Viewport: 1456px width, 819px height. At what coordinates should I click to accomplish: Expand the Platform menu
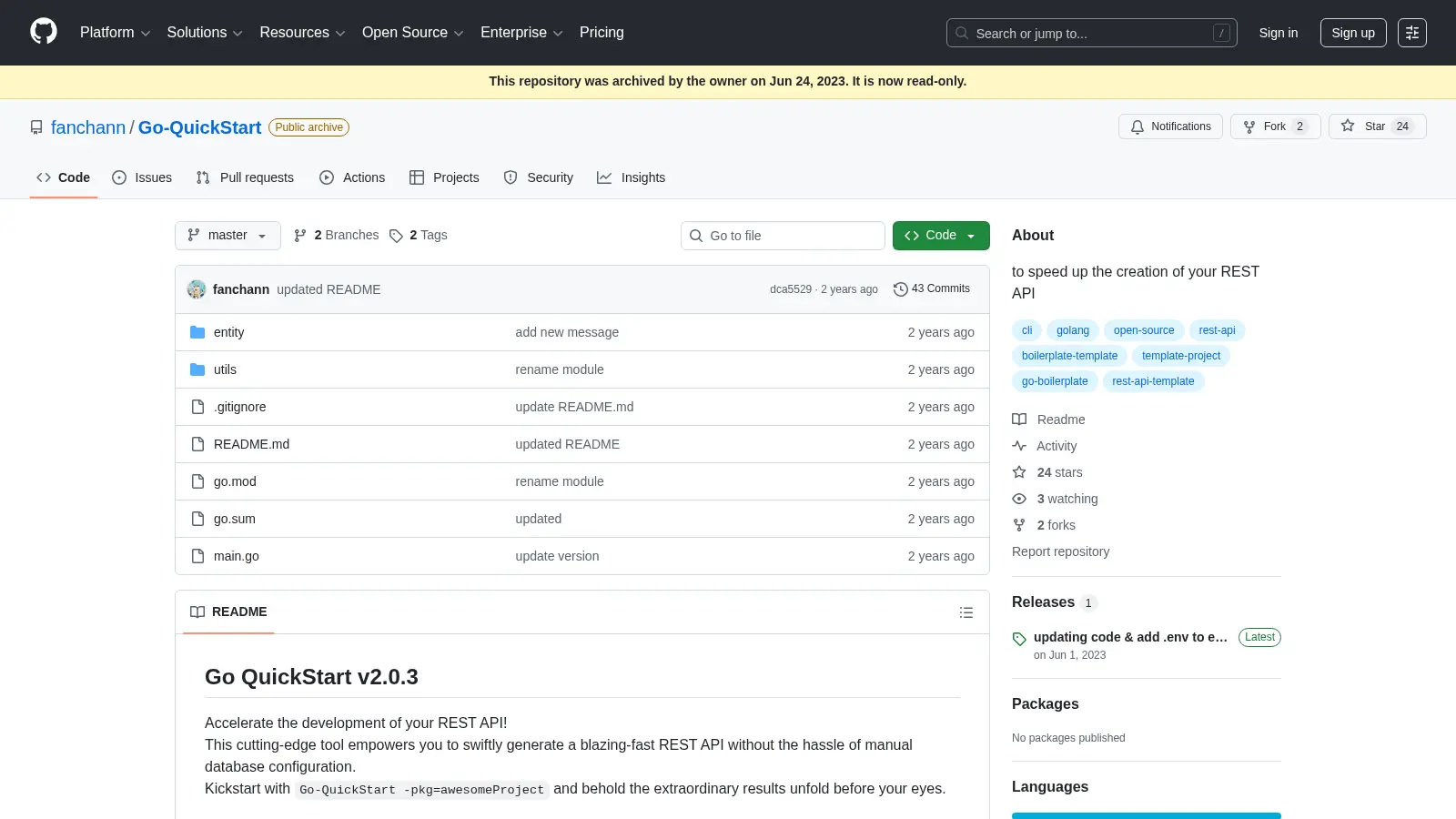click(x=115, y=33)
